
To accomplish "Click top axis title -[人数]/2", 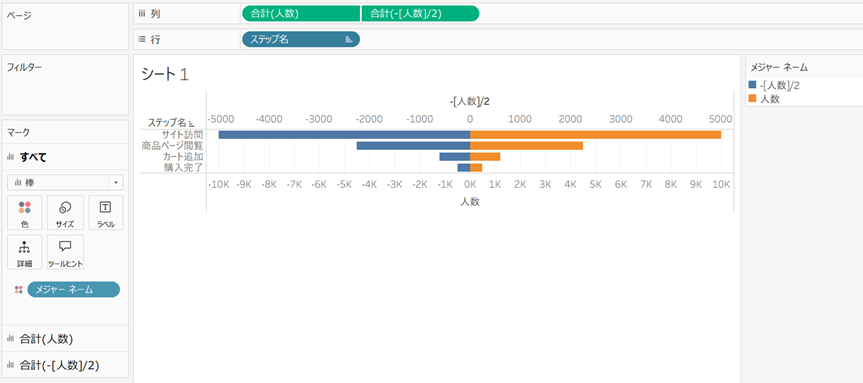I will [x=469, y=101].
